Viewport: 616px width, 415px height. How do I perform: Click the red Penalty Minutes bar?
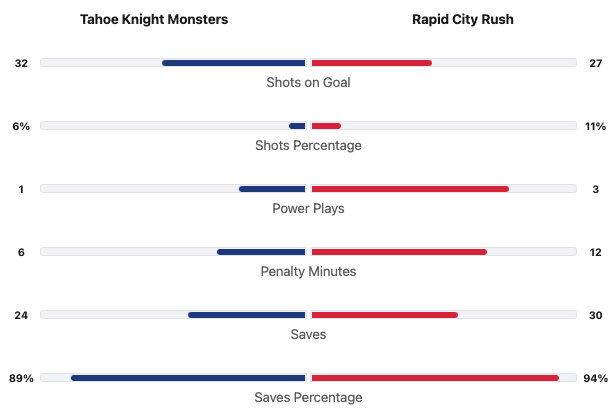[399, 252]
